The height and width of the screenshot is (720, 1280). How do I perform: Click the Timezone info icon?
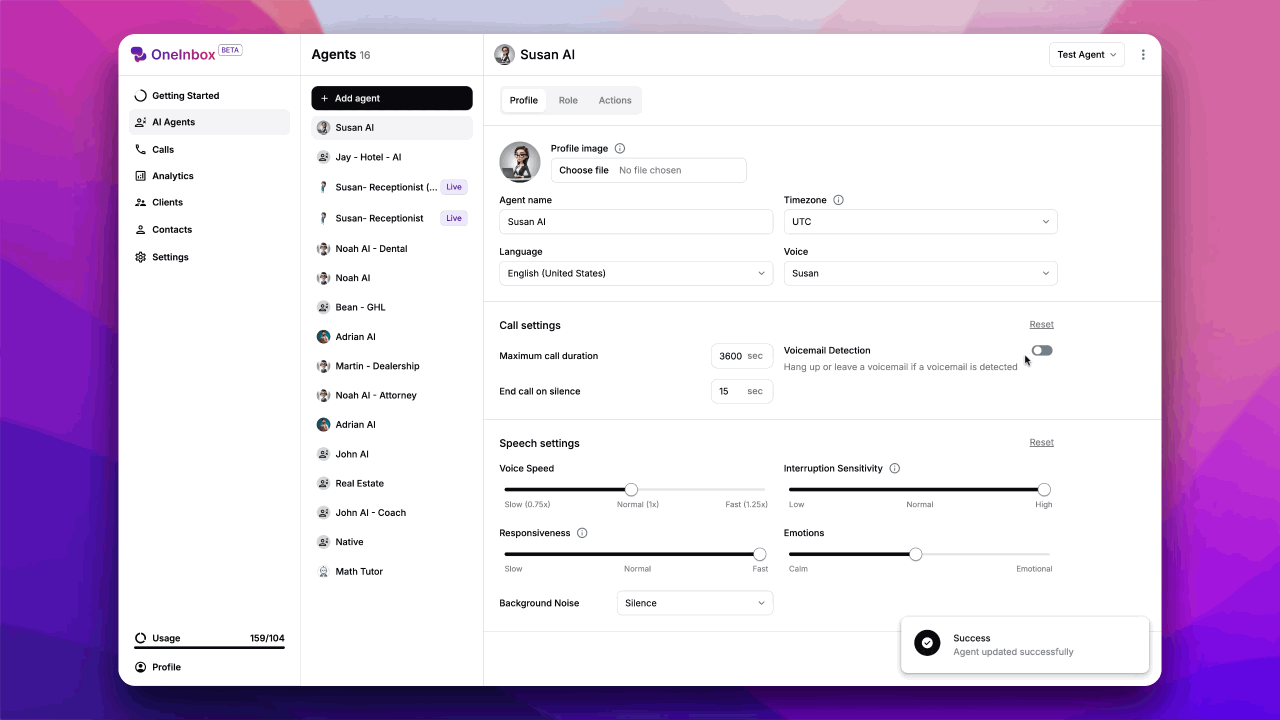click(x=838, y=200)
